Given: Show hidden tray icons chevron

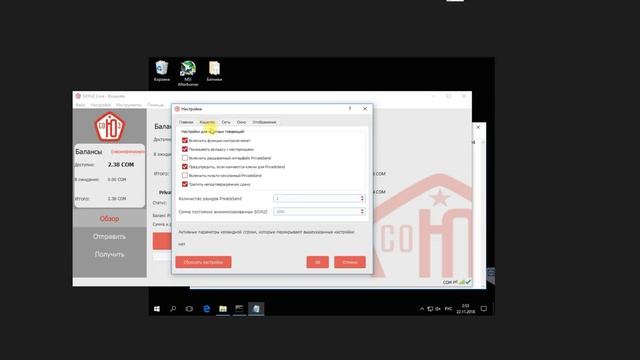Looking at the screenshot, I should (x=422, y=309).
